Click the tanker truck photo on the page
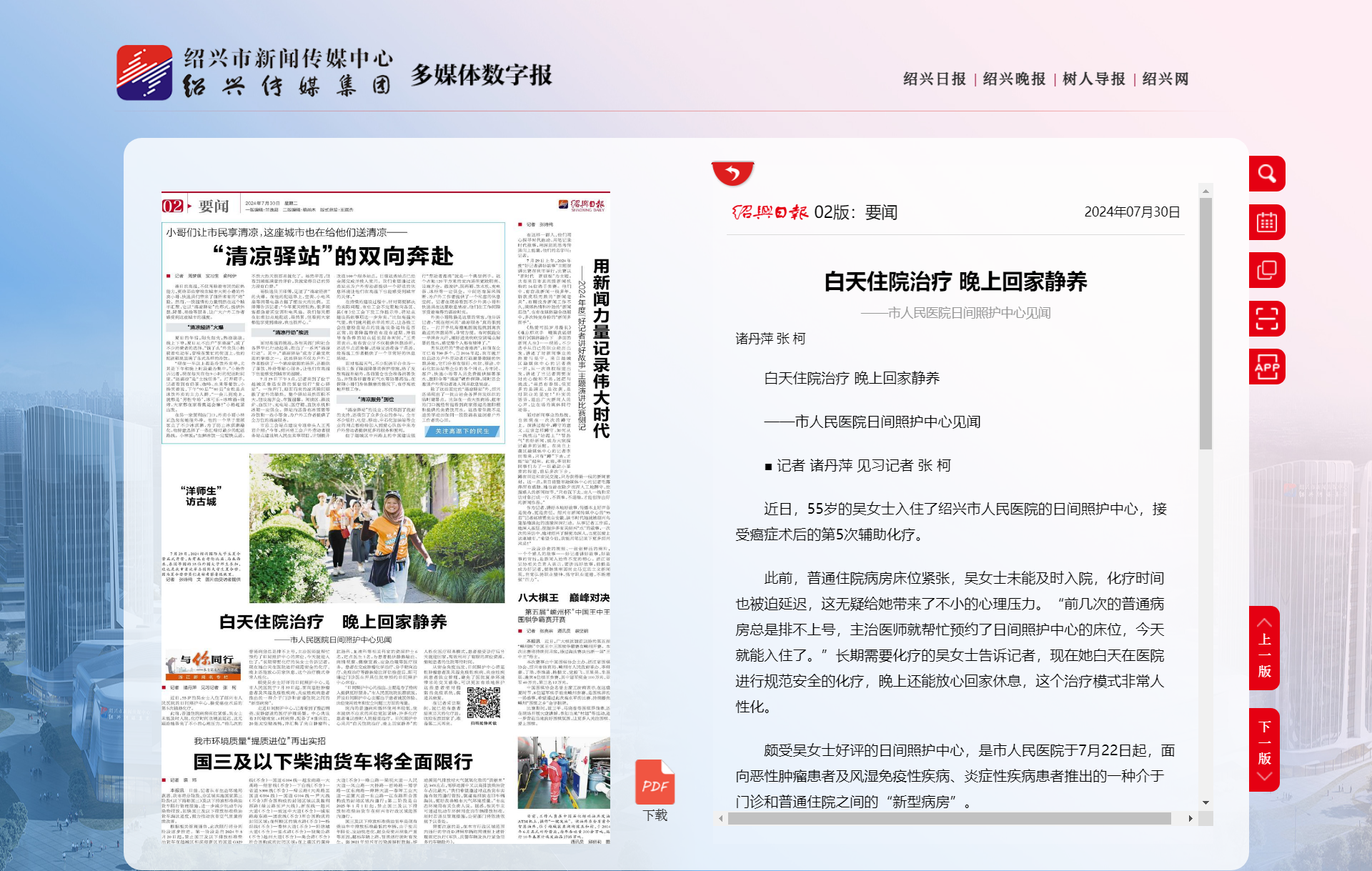Image resolution: width=1372 pixels, height=871 pixels. tap(563, 772)
